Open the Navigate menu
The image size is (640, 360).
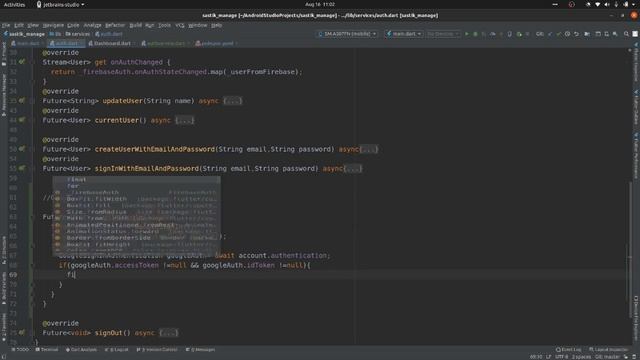(53, 25)
